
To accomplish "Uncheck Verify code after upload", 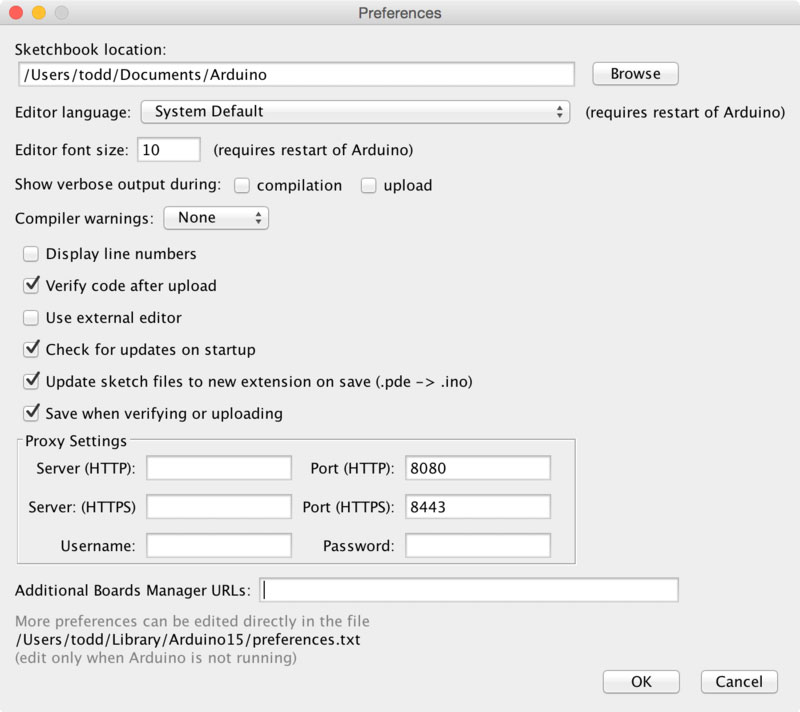I will point(30,286).
